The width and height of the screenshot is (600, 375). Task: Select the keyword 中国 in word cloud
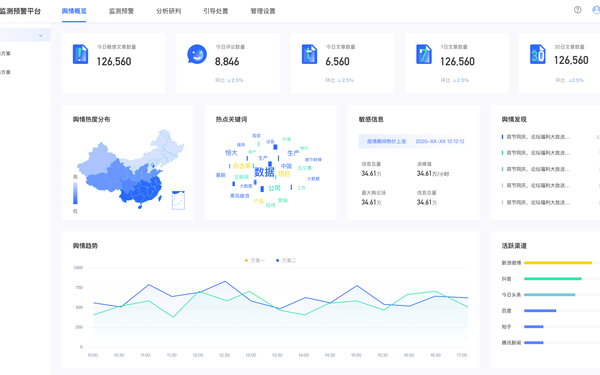(286, 166)
